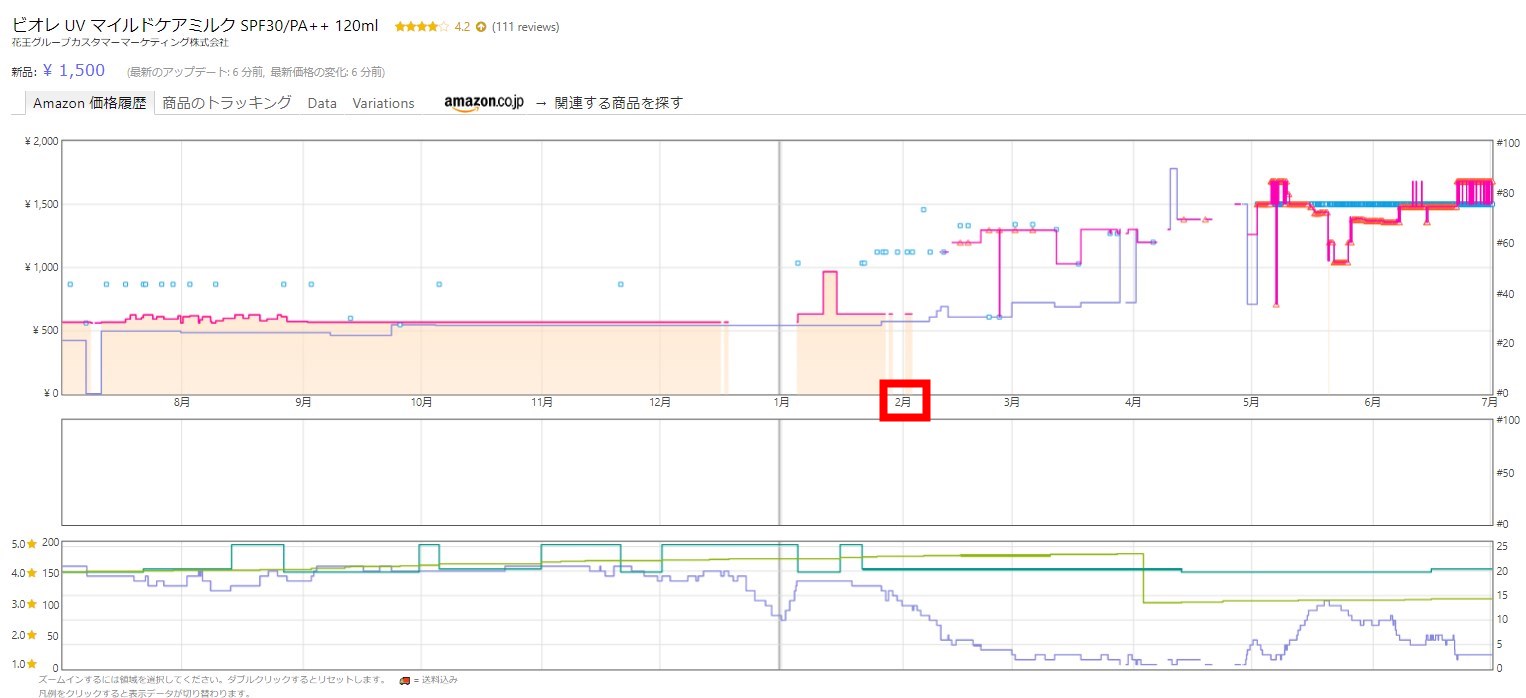Select the Data tab
This screenshot has width=1526, height=698.
click(322, 103)
